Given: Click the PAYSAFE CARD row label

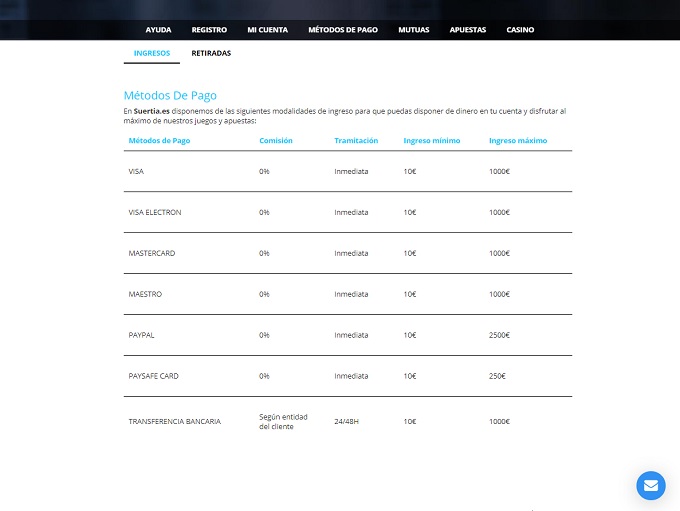Looking at the screenshot, I should pos(154,376).
